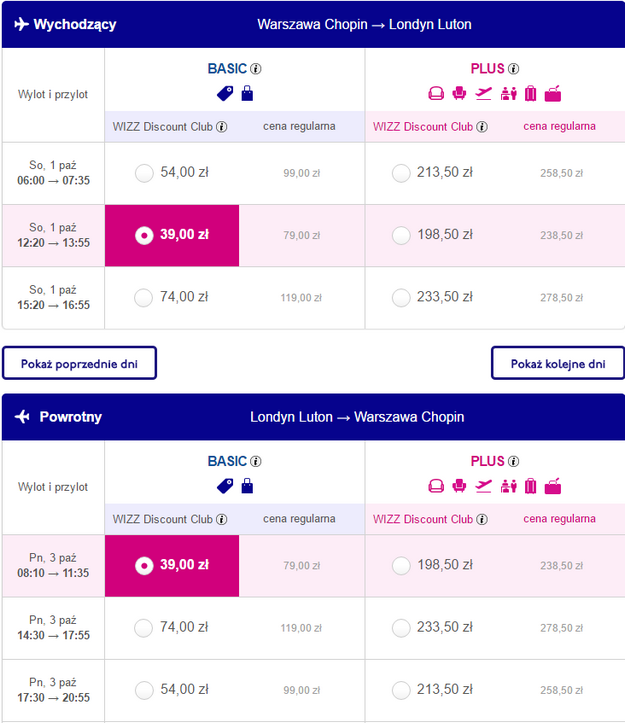
Task: Click the info icon next to outbound BASIC heading
Action: point(256,69)
